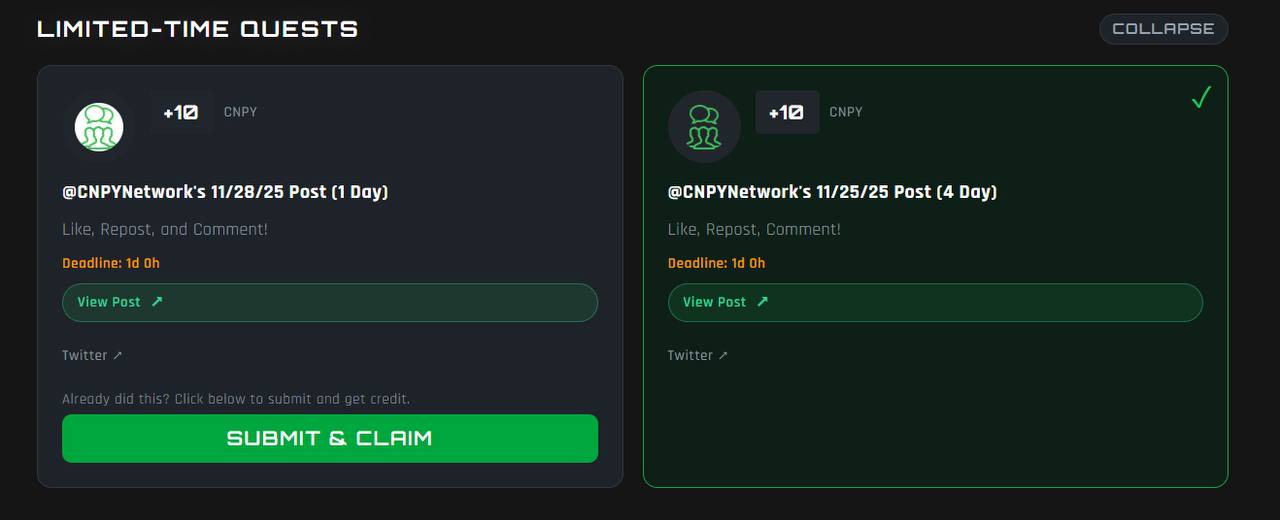This screenshot has width=1280, height=520.
Task: Click the CNPY token label on 11/25/25 quest
Action: (846, 112)
